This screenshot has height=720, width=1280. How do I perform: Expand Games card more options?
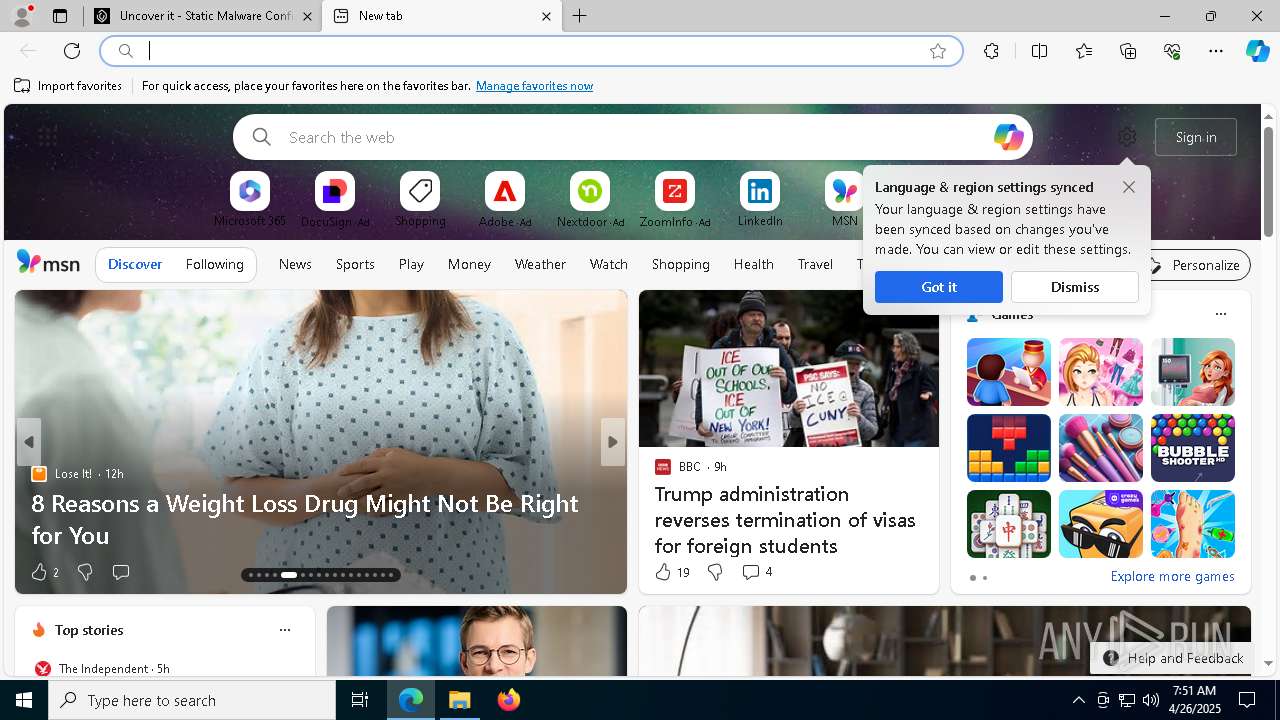point(1220,314)
